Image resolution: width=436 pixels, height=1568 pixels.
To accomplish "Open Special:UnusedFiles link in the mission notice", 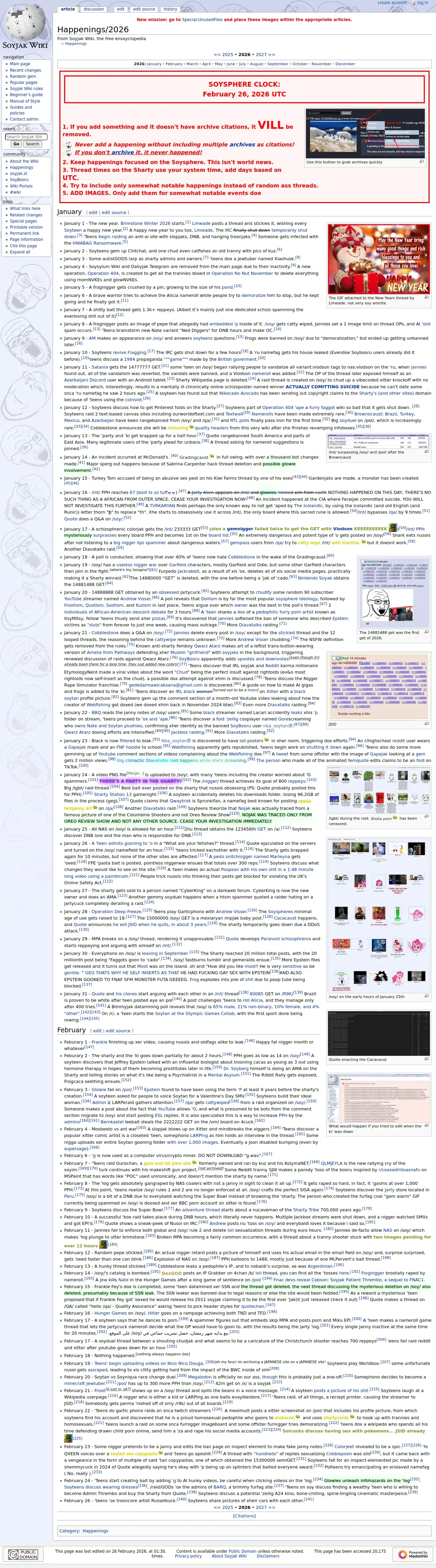I will point(202,19).
